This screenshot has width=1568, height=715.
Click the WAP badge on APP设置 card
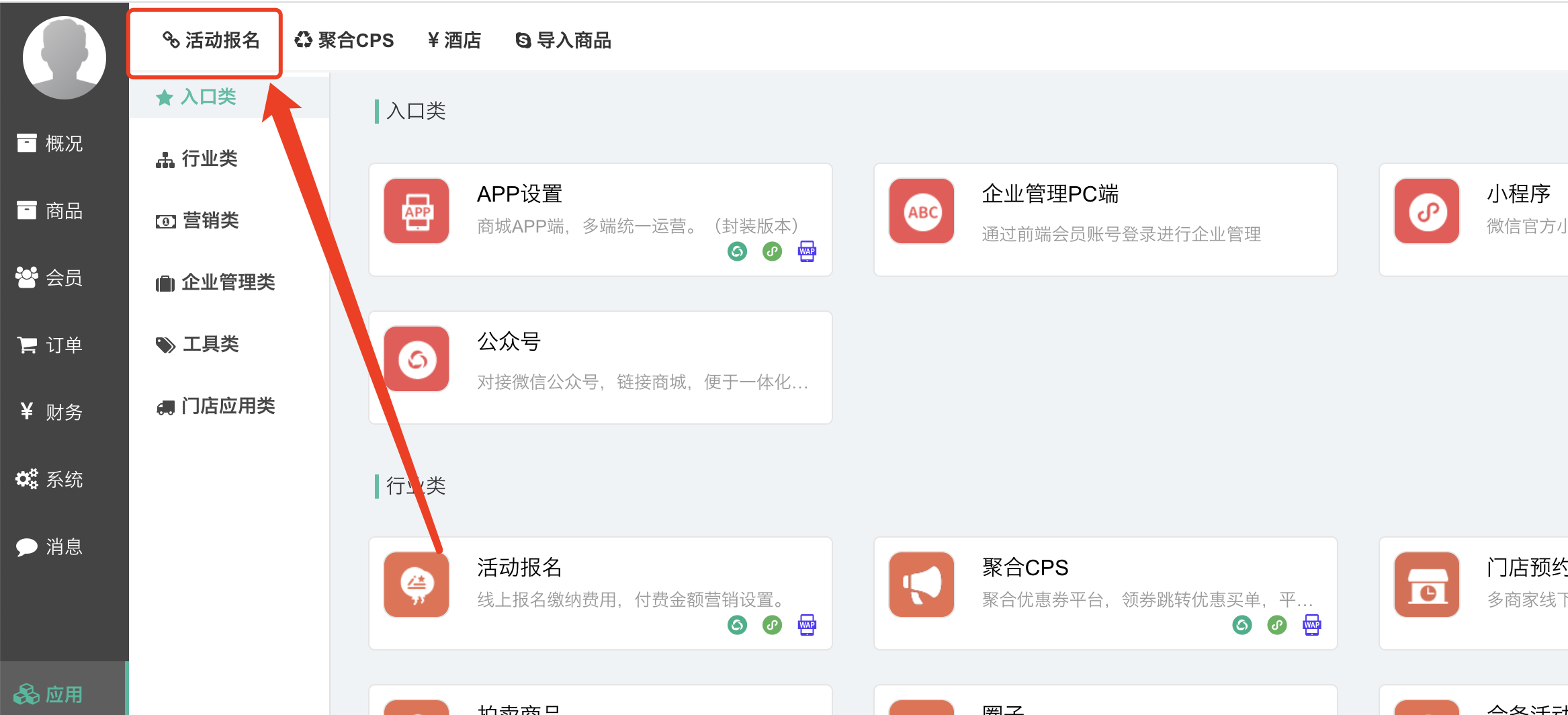[x=807, y=251]
